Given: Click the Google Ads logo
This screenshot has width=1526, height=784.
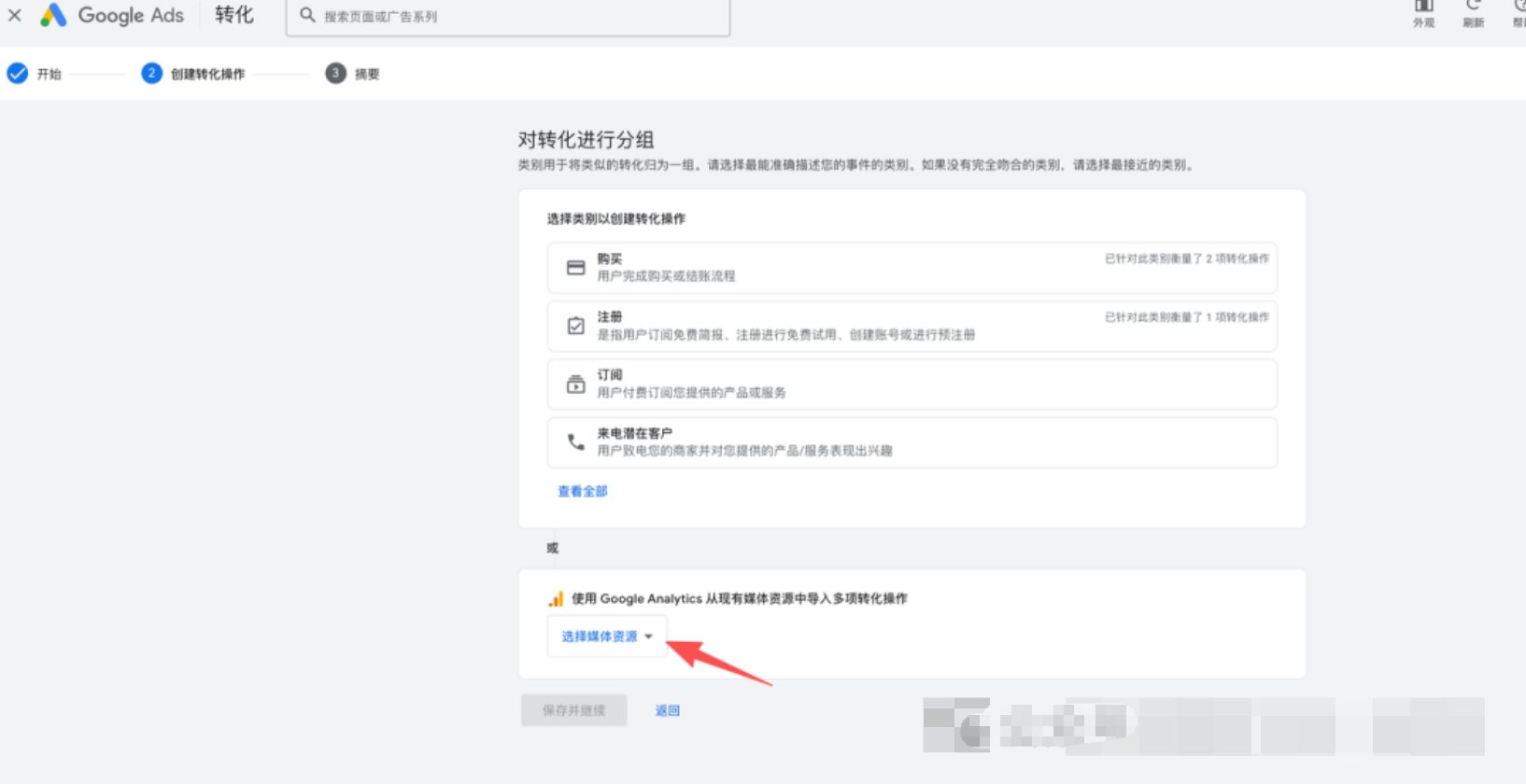Looking at the screenshot, I should coord(112,15).
